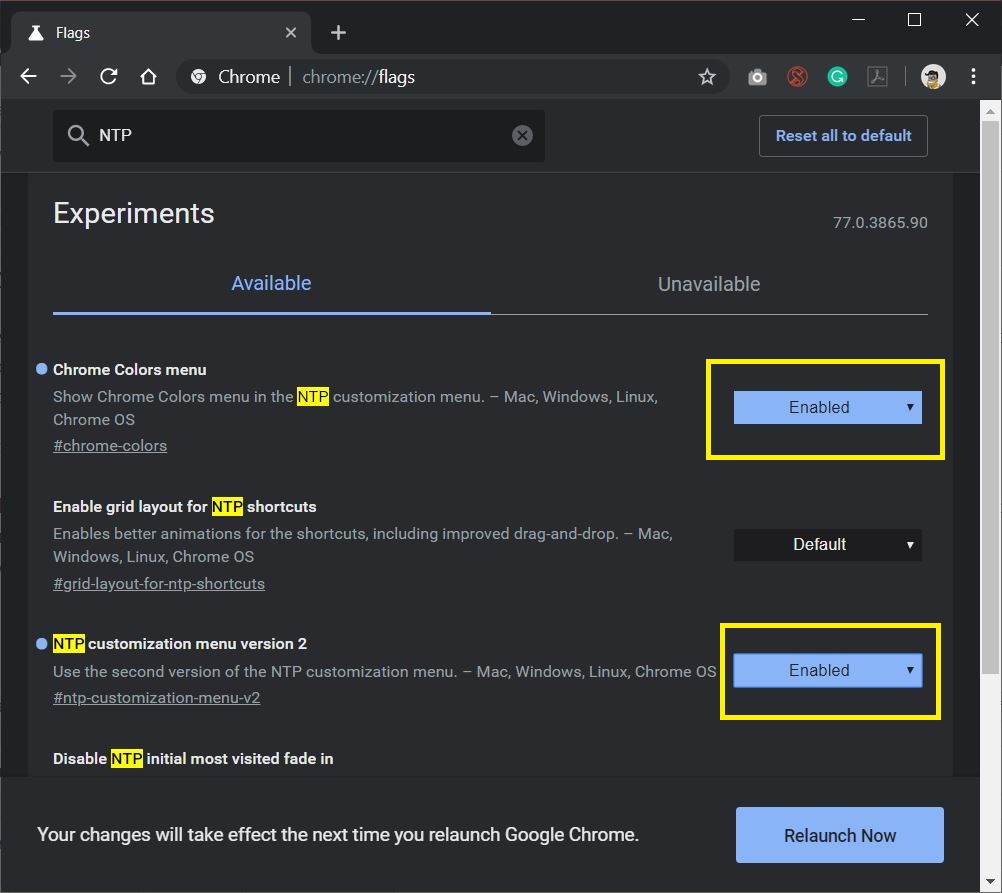
Task: Open the #ntp-customization-menu-v2 link
Action: click(157, 697)
